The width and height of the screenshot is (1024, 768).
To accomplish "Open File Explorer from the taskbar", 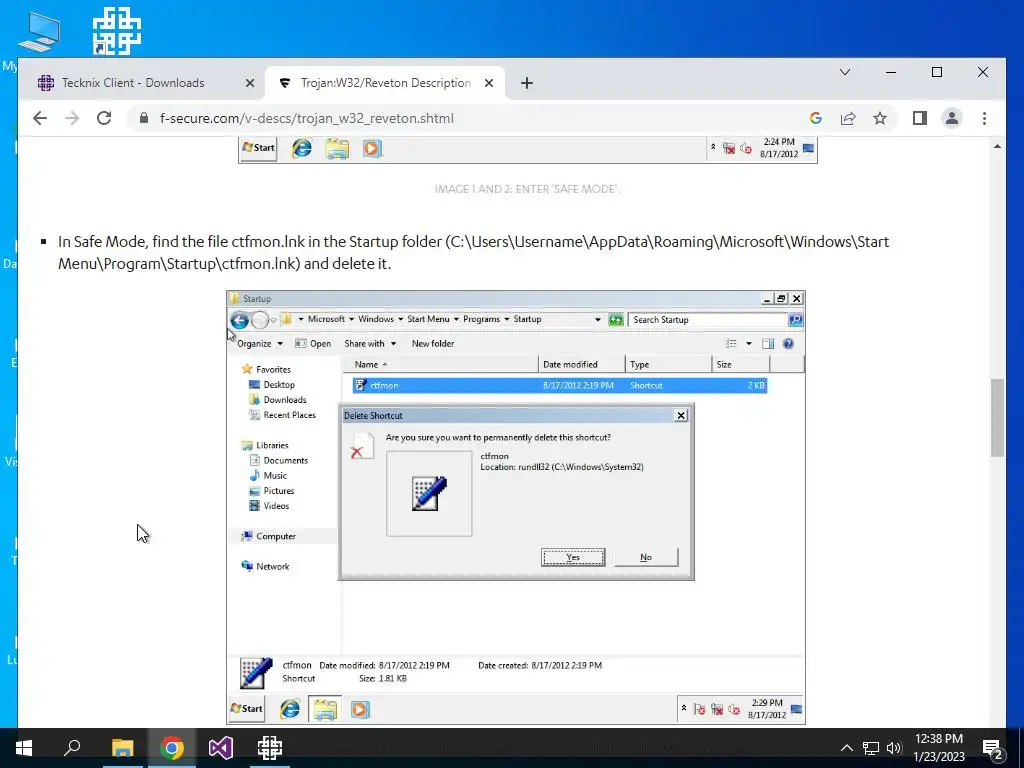I will pos(122,748).
